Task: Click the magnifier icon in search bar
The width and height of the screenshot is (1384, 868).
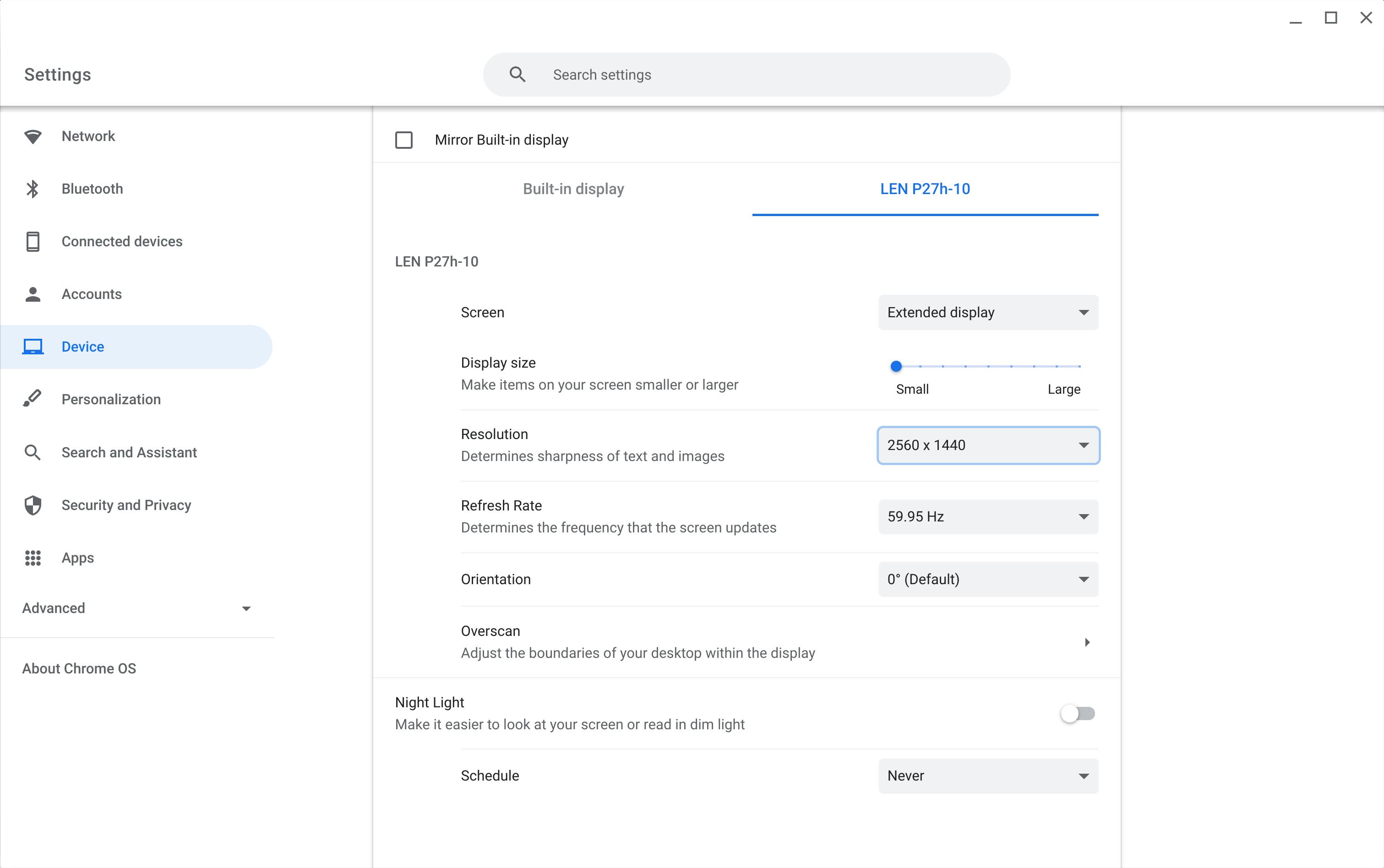Action: [517, 75]
